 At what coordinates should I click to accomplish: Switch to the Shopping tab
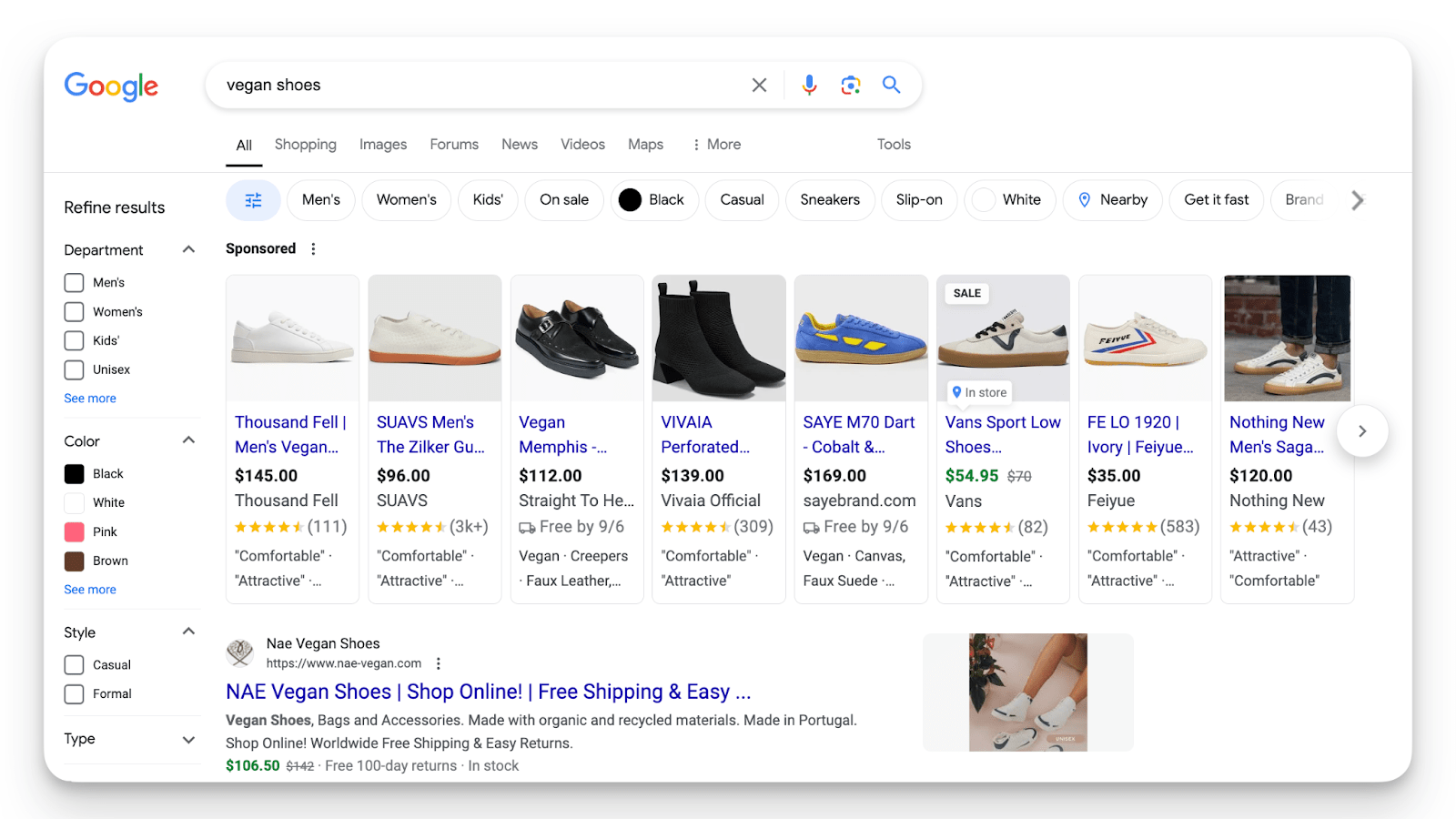(x=305, y=145)
